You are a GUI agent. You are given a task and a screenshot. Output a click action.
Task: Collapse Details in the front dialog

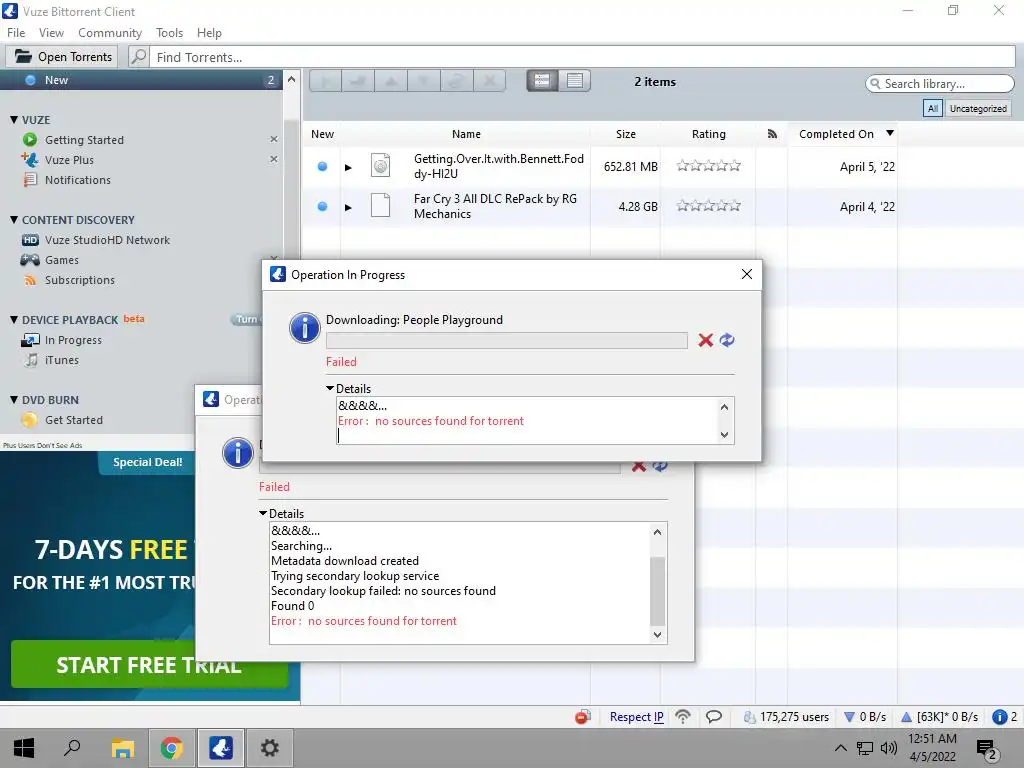[x=330, y=388]
